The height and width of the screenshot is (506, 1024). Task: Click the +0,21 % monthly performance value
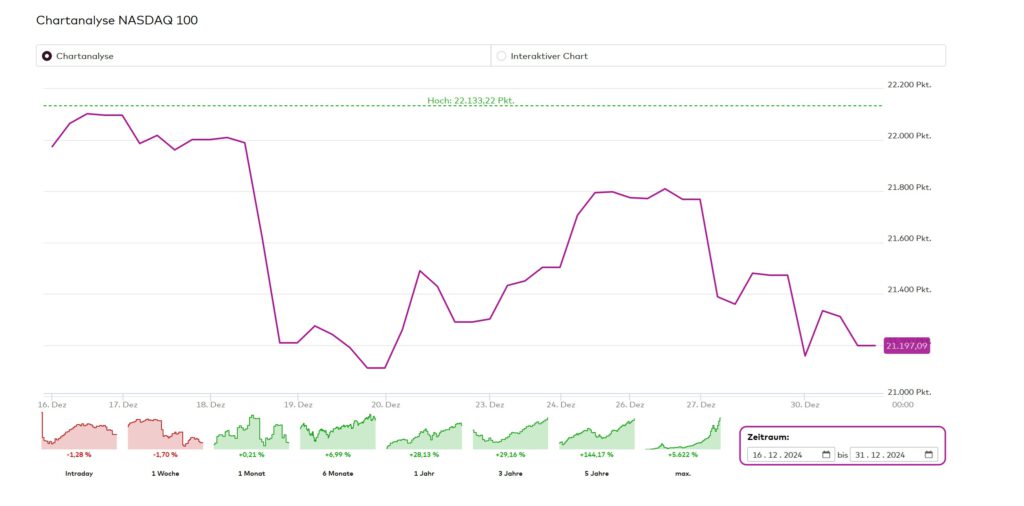[x=251, y=454]
